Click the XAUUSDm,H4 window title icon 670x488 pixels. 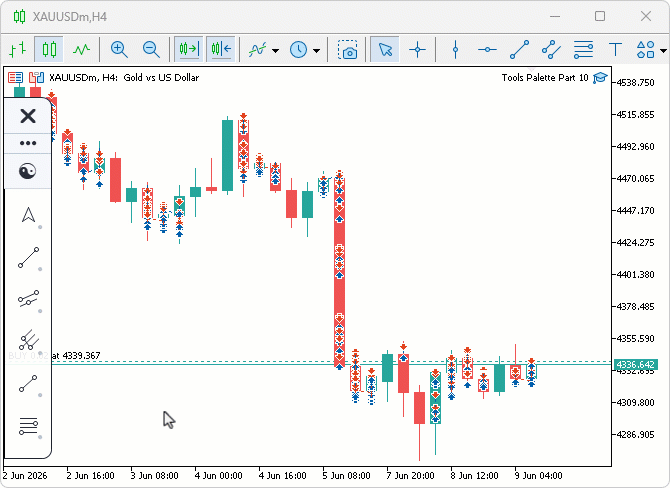[19, 17]
